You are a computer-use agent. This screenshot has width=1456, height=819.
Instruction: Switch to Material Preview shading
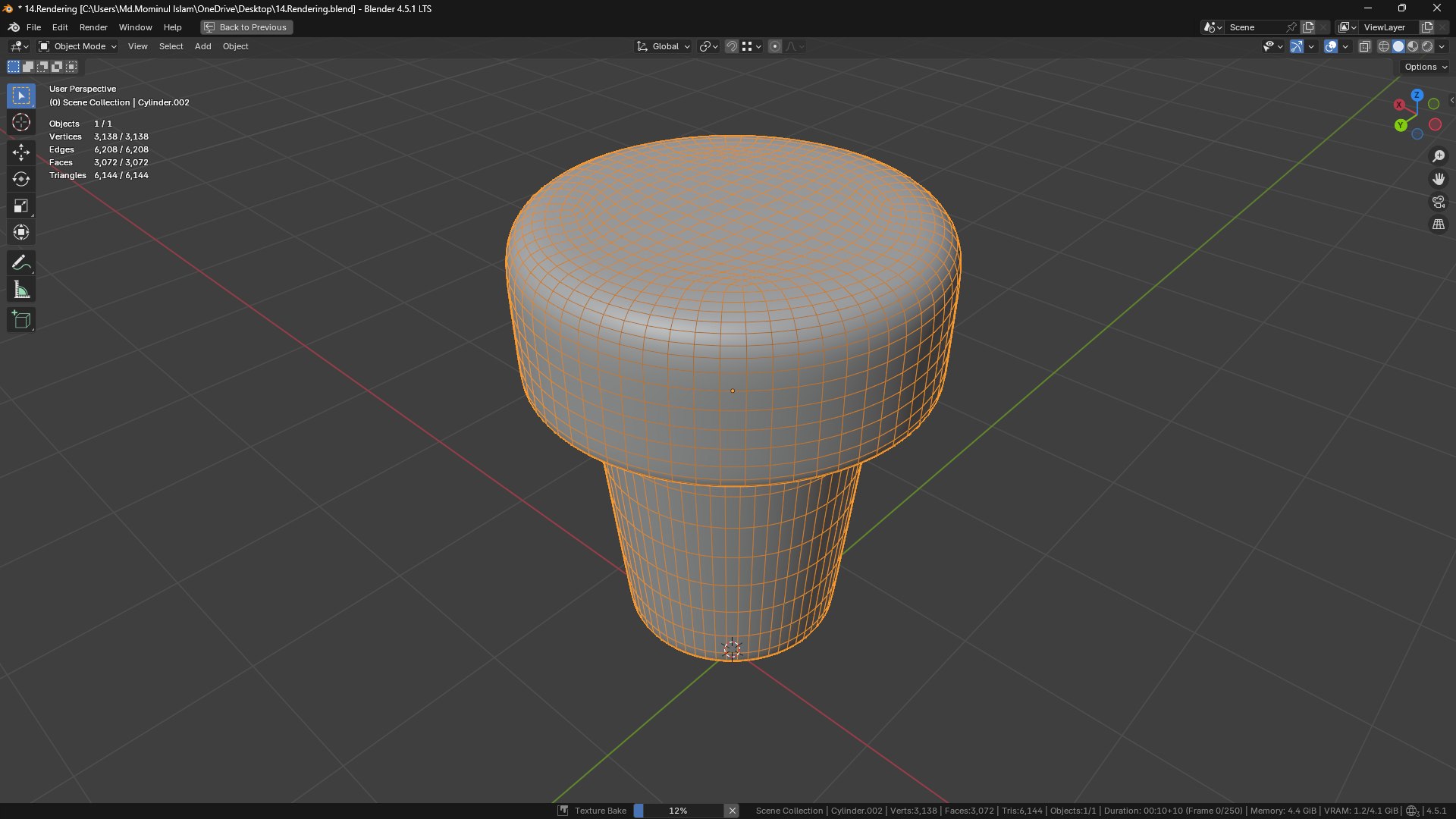pos(1412,46)
